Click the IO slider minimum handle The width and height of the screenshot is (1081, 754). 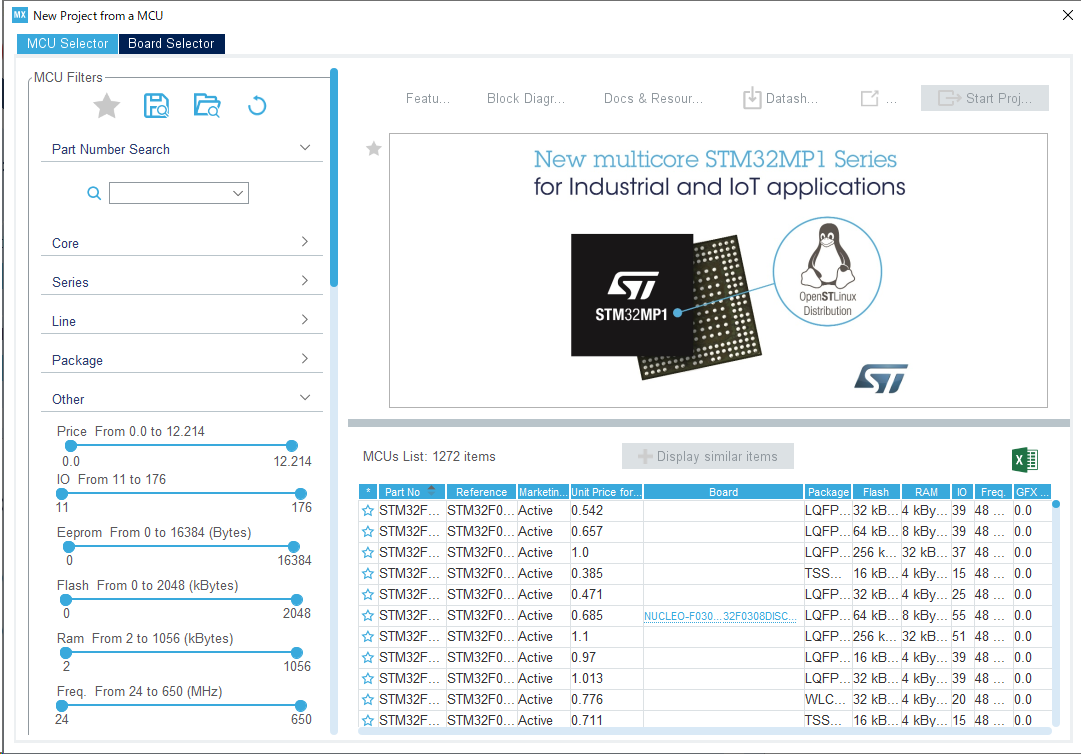(x=62, y=493)
